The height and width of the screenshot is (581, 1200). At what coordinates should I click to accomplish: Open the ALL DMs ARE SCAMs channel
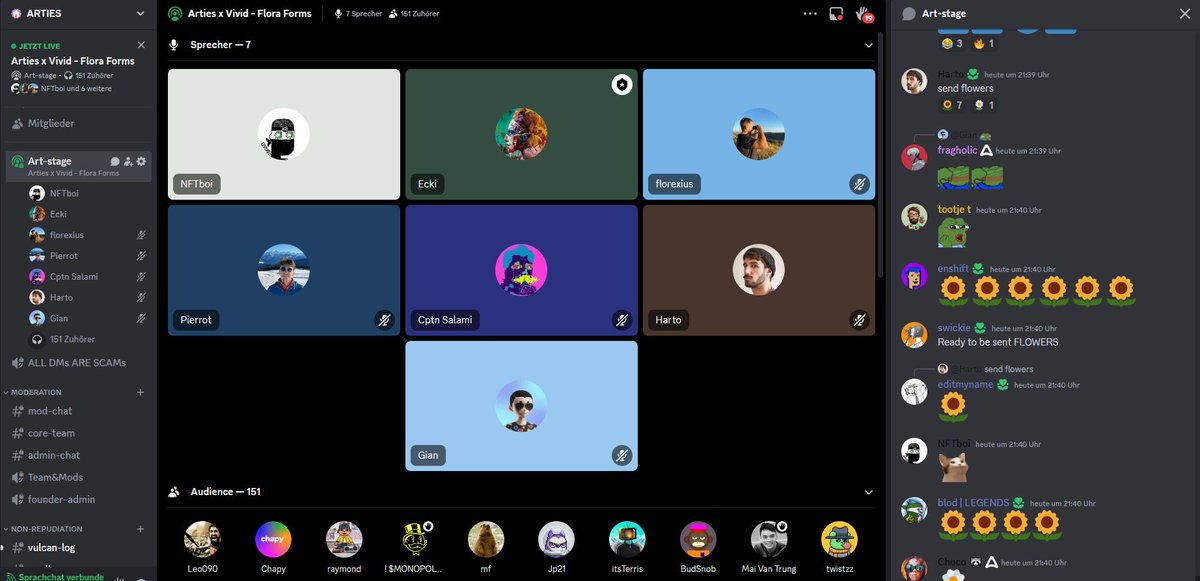point(78,363)
